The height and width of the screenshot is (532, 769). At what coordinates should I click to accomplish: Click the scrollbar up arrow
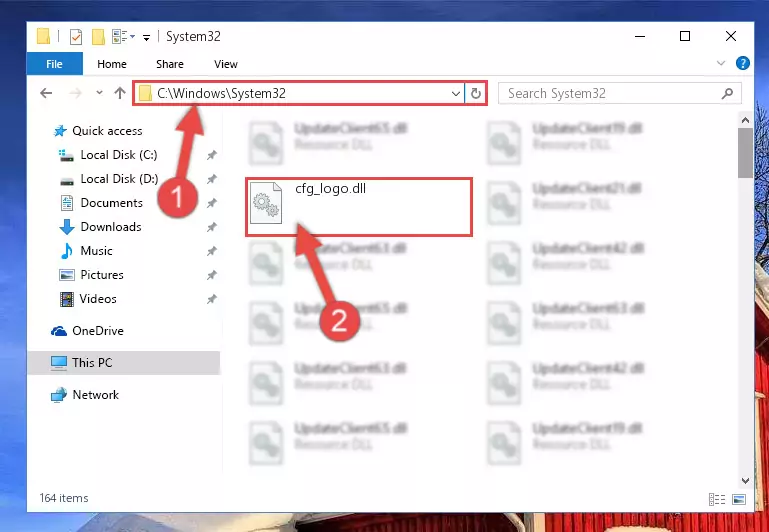pos(745,120)
